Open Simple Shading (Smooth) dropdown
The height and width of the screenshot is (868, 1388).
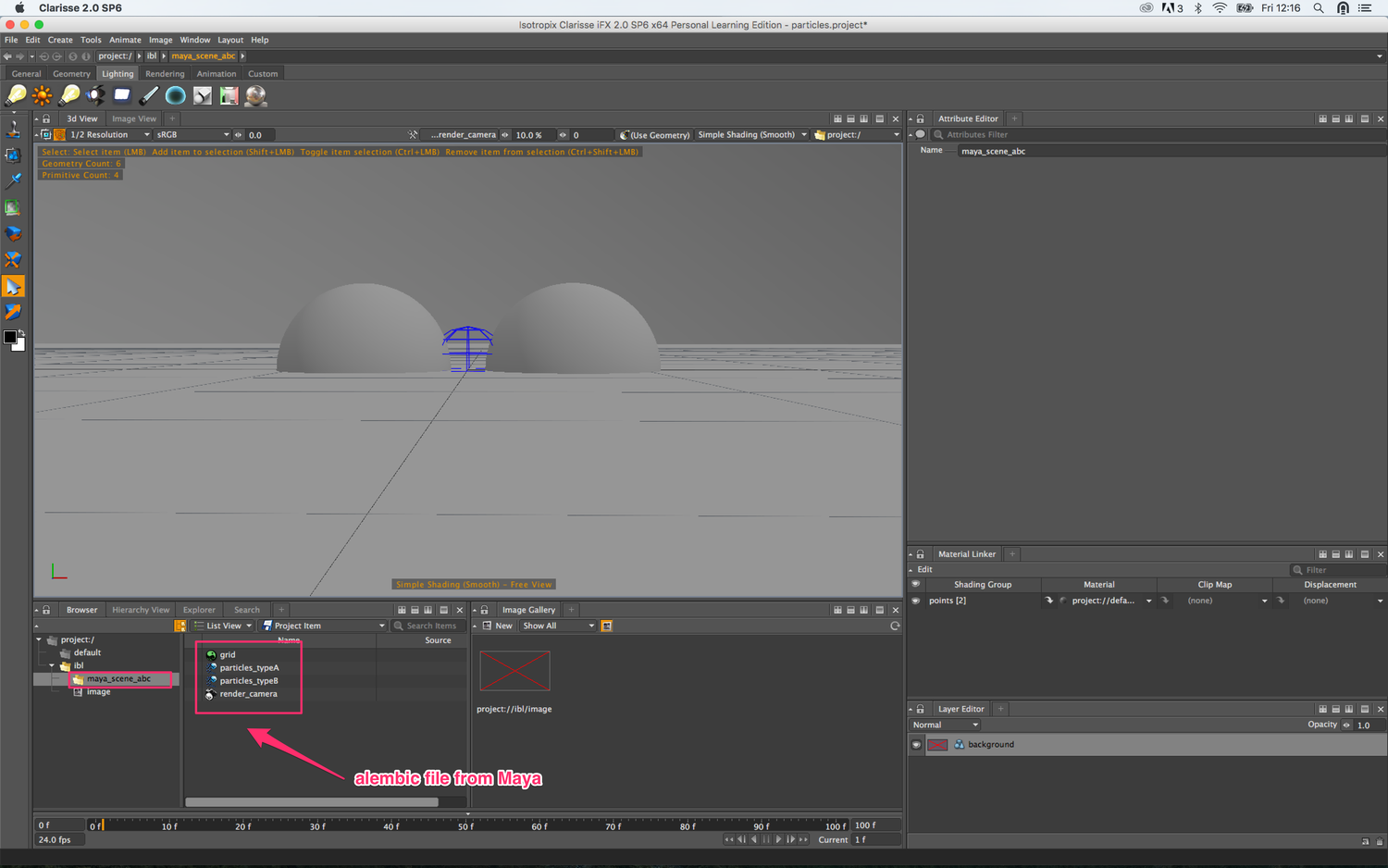click(x=751, y=134)
